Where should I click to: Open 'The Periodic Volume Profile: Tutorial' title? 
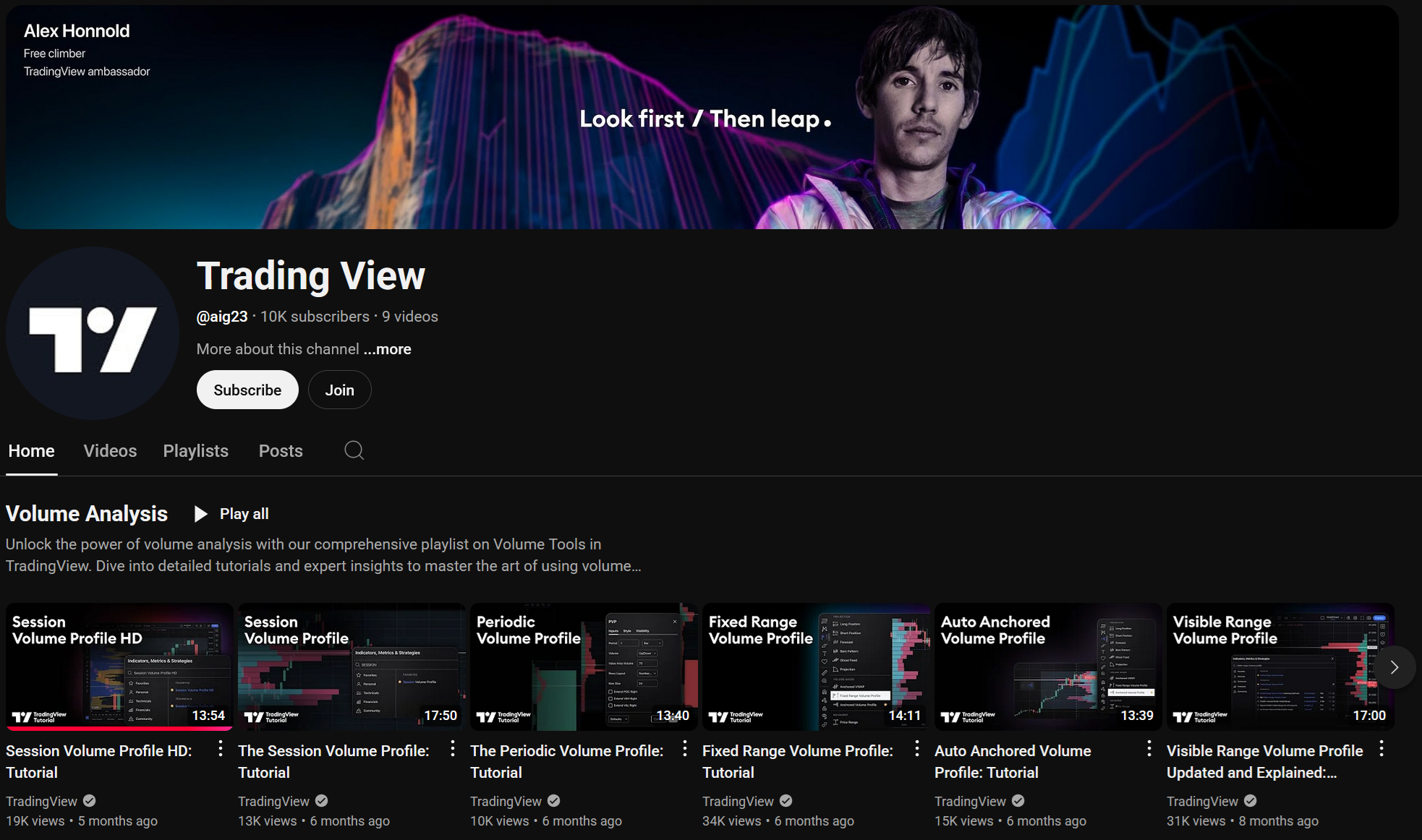[566, 761]
